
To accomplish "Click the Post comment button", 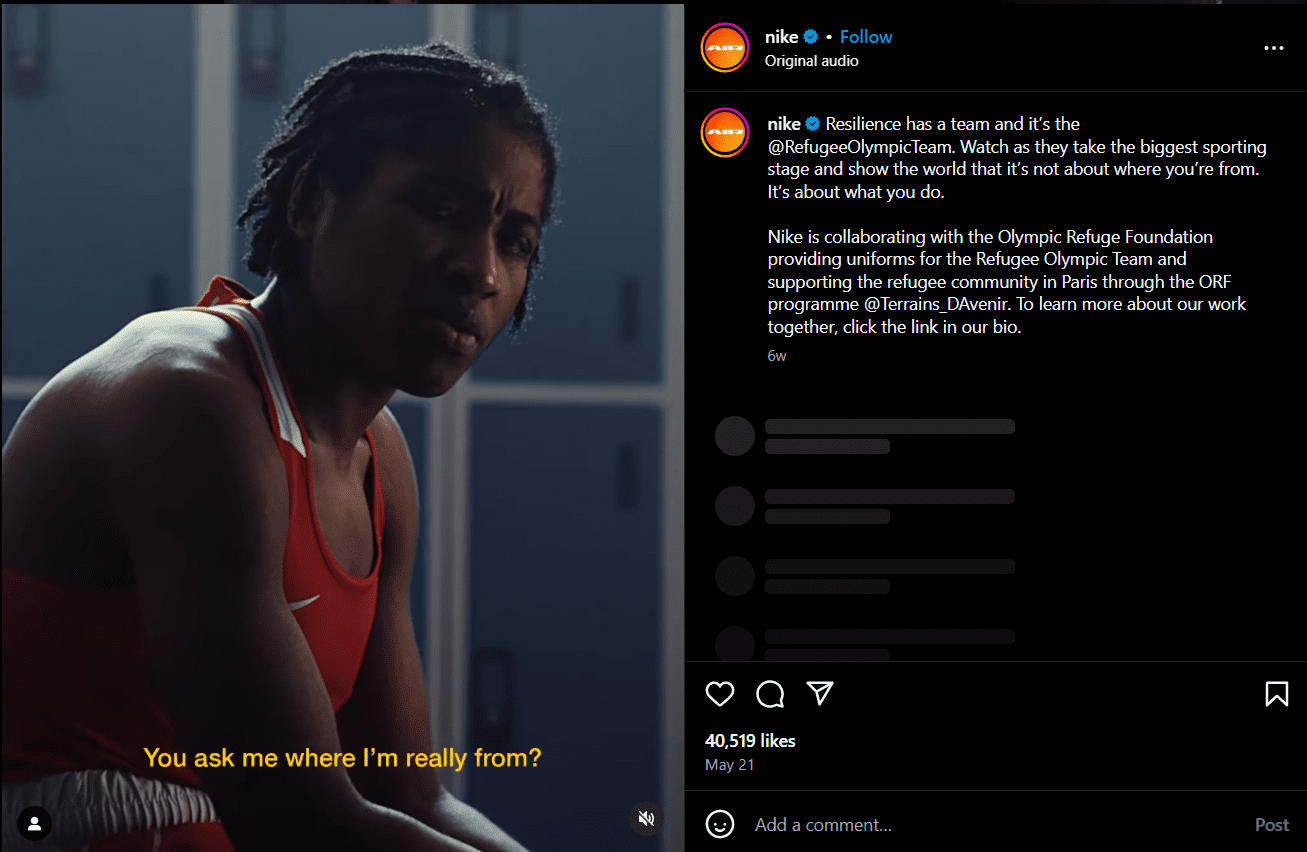I will (x=1272, y=825).
